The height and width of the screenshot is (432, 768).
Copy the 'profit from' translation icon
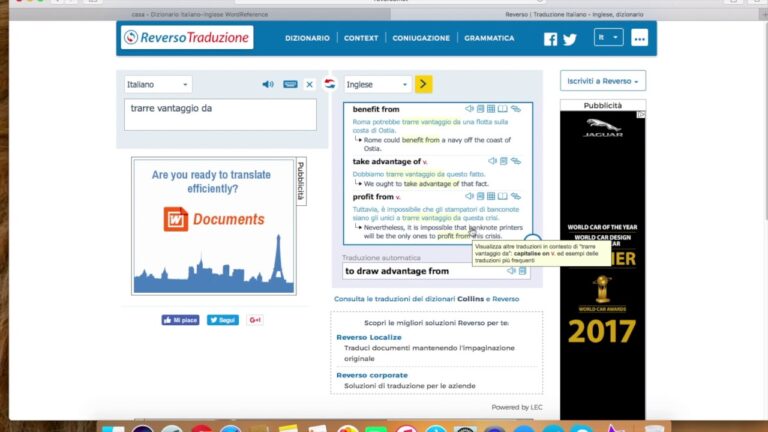coord(480,196)
